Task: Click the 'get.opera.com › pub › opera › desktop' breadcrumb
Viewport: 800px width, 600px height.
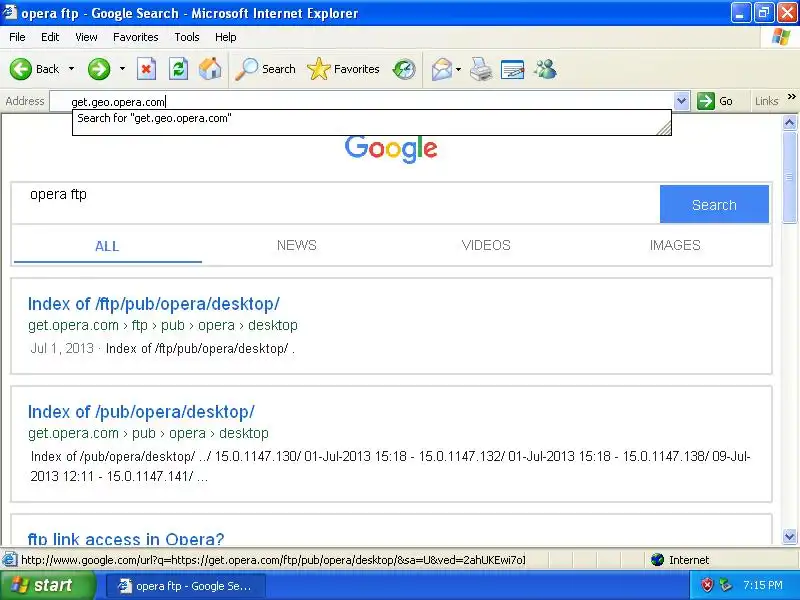Action: [x=148, y=433]
